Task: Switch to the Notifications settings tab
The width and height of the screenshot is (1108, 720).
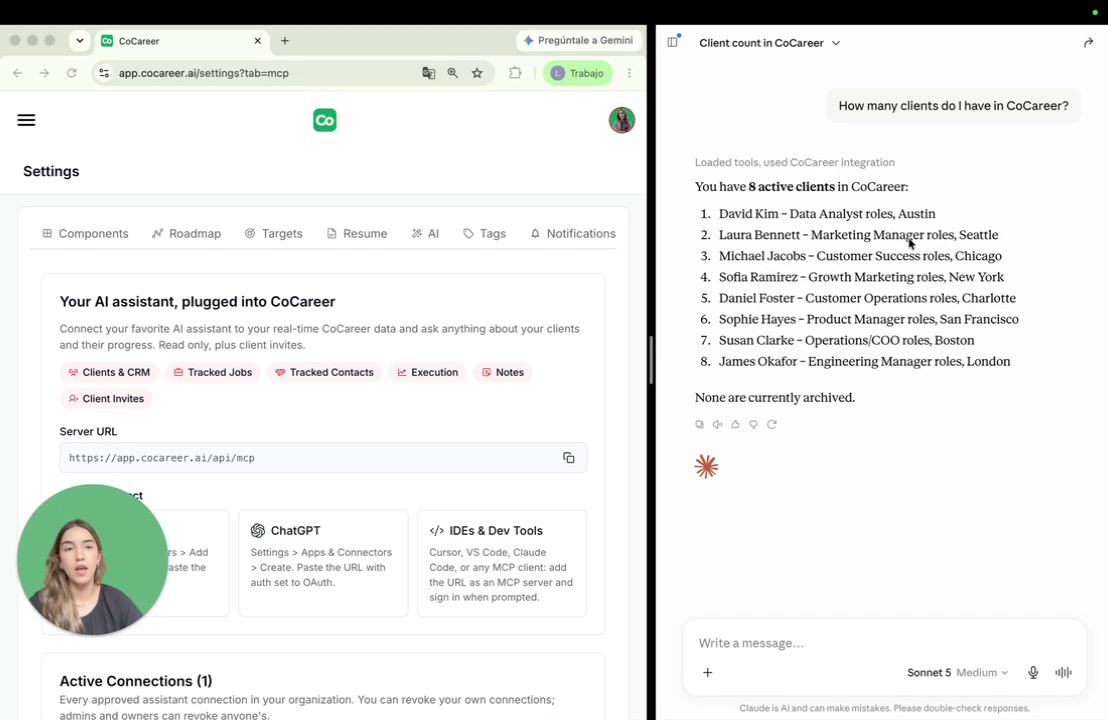Action: pos(573,233)
